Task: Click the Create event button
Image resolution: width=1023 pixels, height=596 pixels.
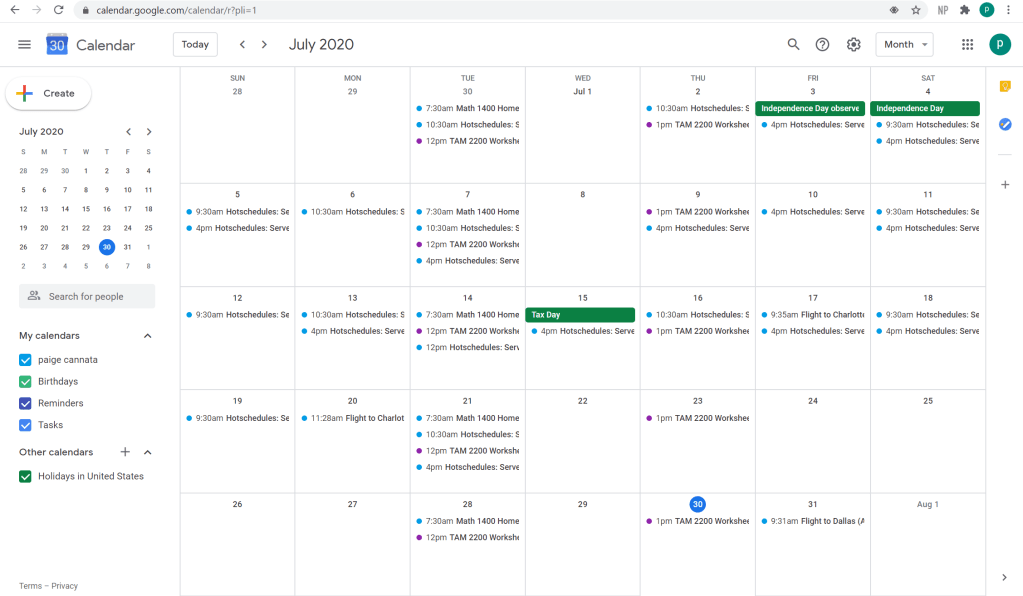Action: (49, 93)
